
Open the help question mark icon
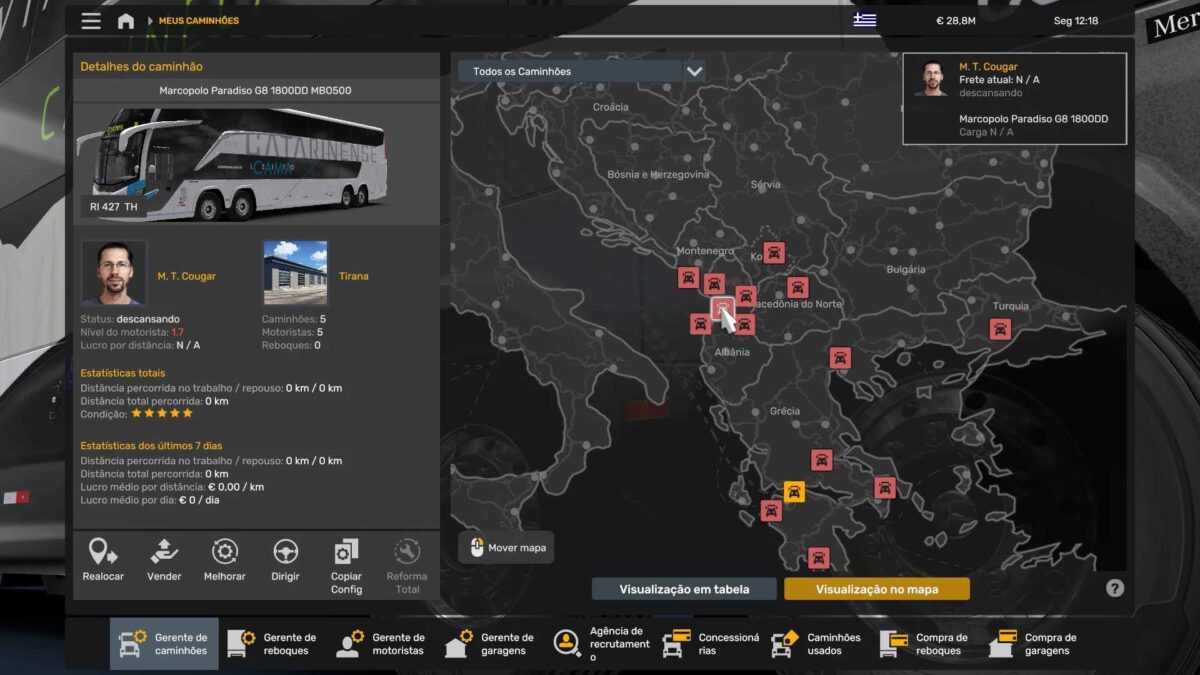[1115, 588]
